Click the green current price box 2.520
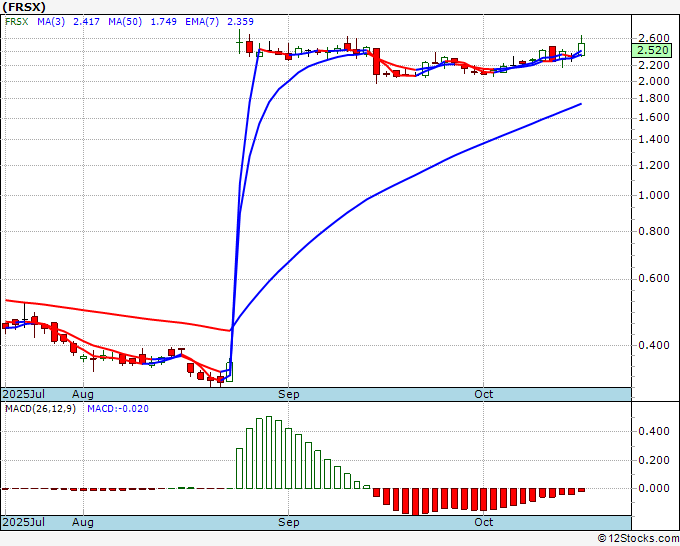The height and width of the screenshot is (546, 680). 653,50
